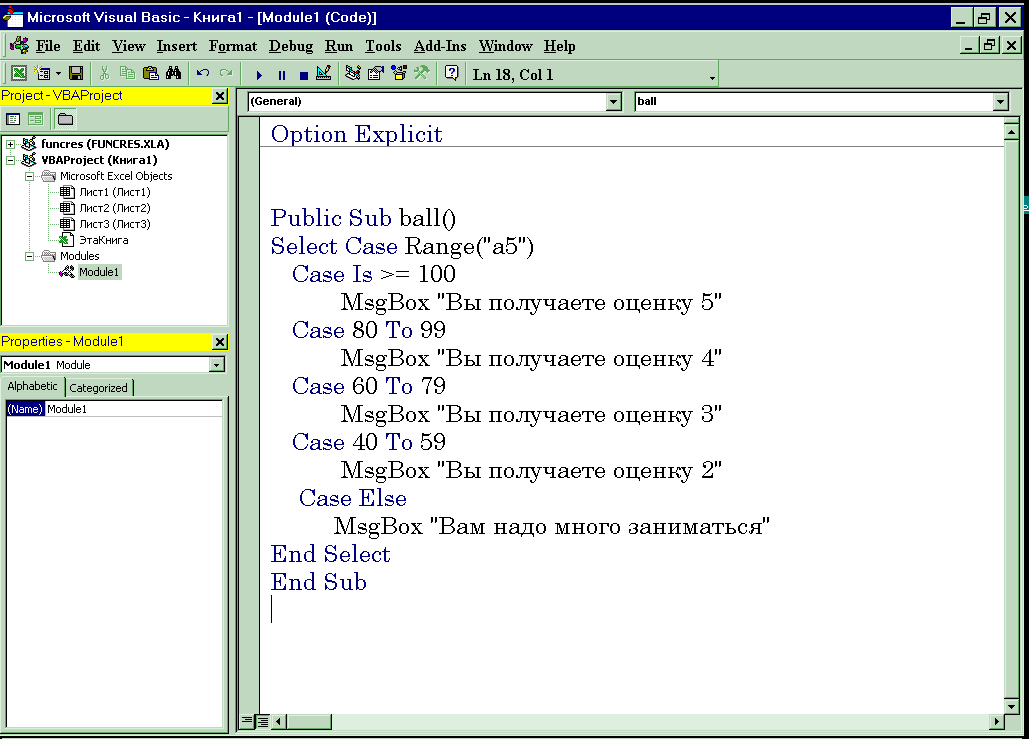
Task: Open Properties Window toolbar icon
Action: 375,74
